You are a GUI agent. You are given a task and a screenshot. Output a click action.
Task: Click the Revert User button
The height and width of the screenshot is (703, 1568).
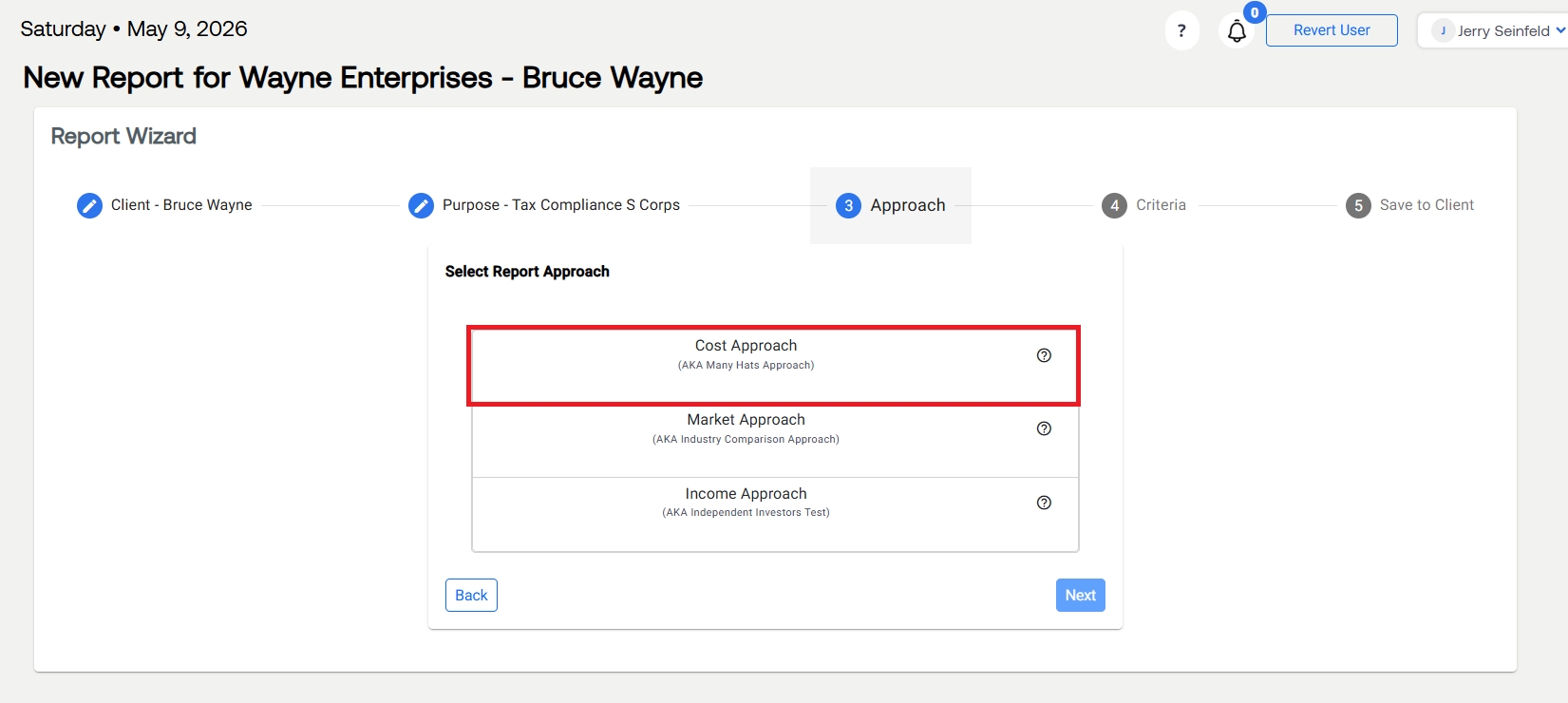tap(1332, 30)
